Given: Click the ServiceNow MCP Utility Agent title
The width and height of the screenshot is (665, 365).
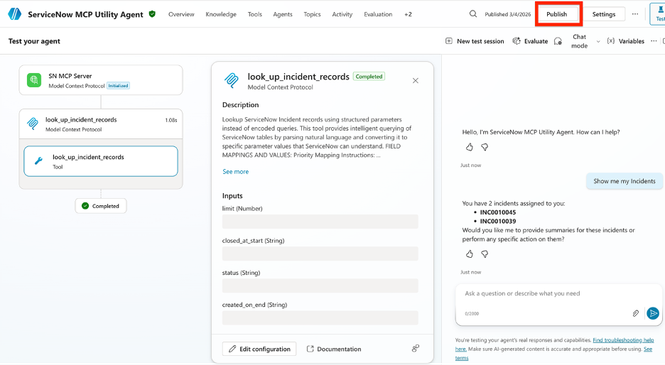Looking at the screenshot, I should pos(85,14).
